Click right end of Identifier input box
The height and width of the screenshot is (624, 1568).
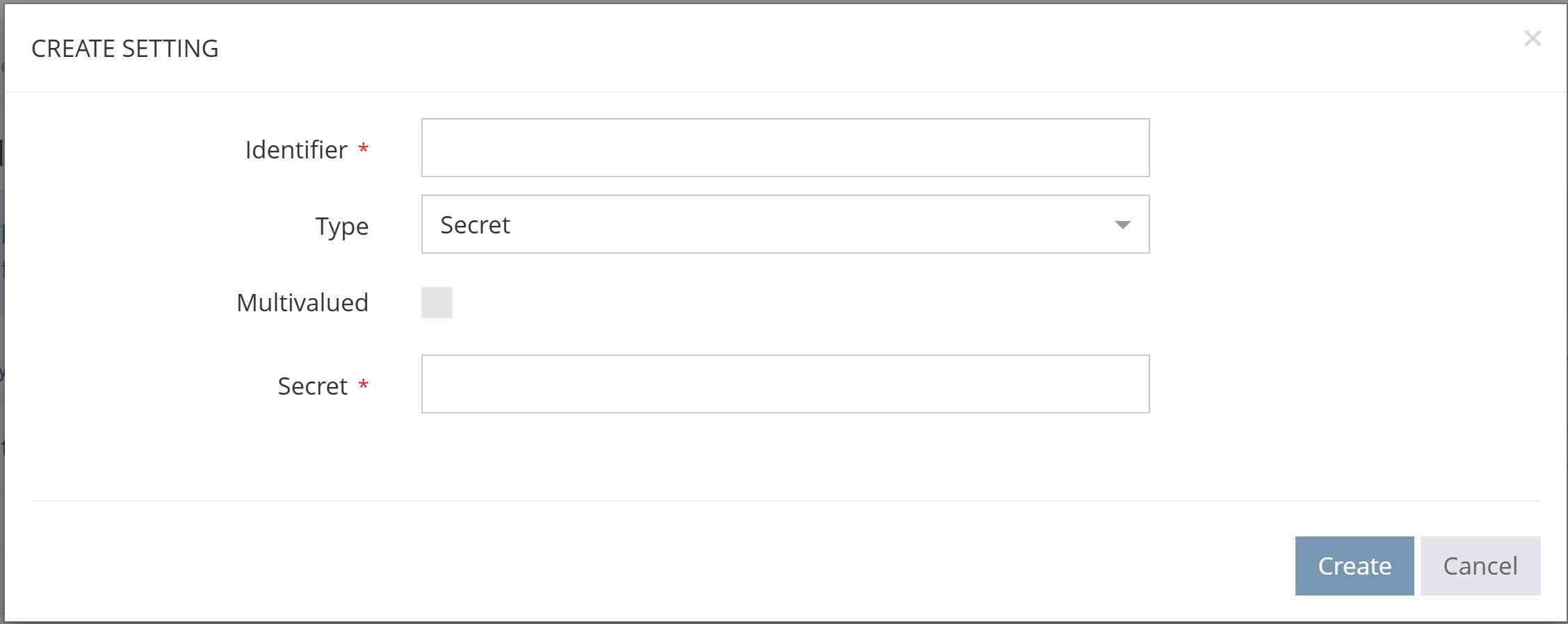(x=1126, y=148)
